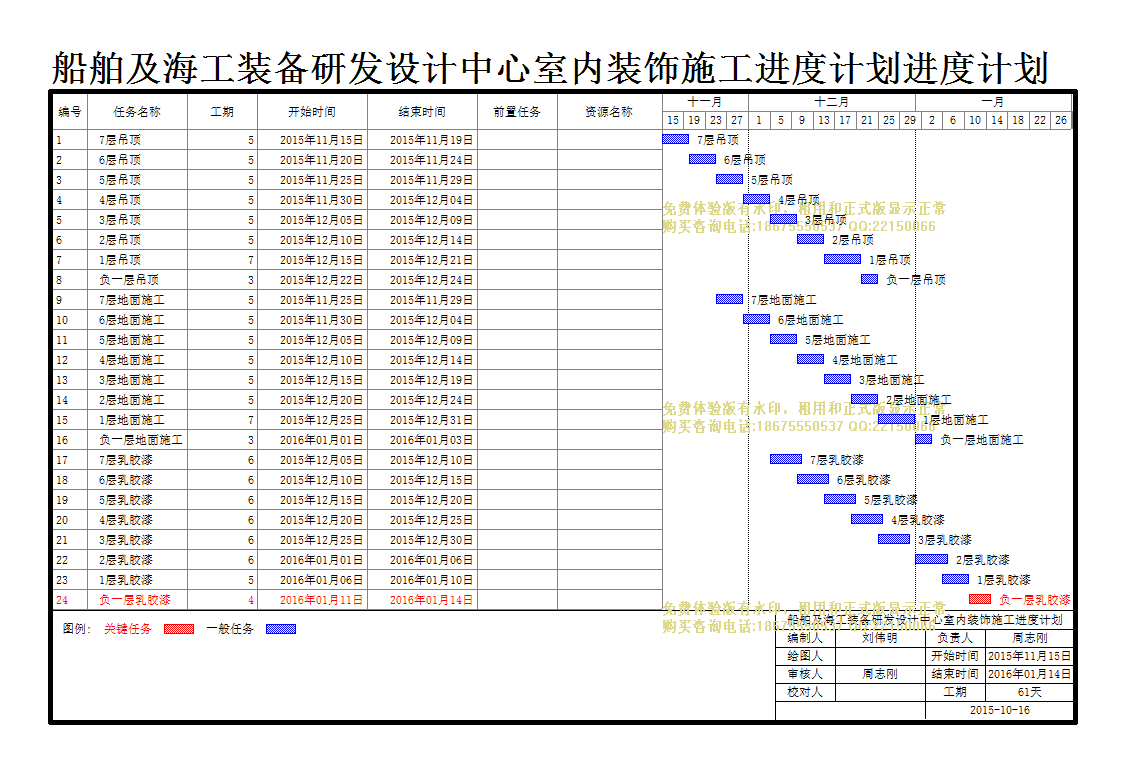
Task: Click the 负责人 label in the title block
Action: (x=955, y=638)
